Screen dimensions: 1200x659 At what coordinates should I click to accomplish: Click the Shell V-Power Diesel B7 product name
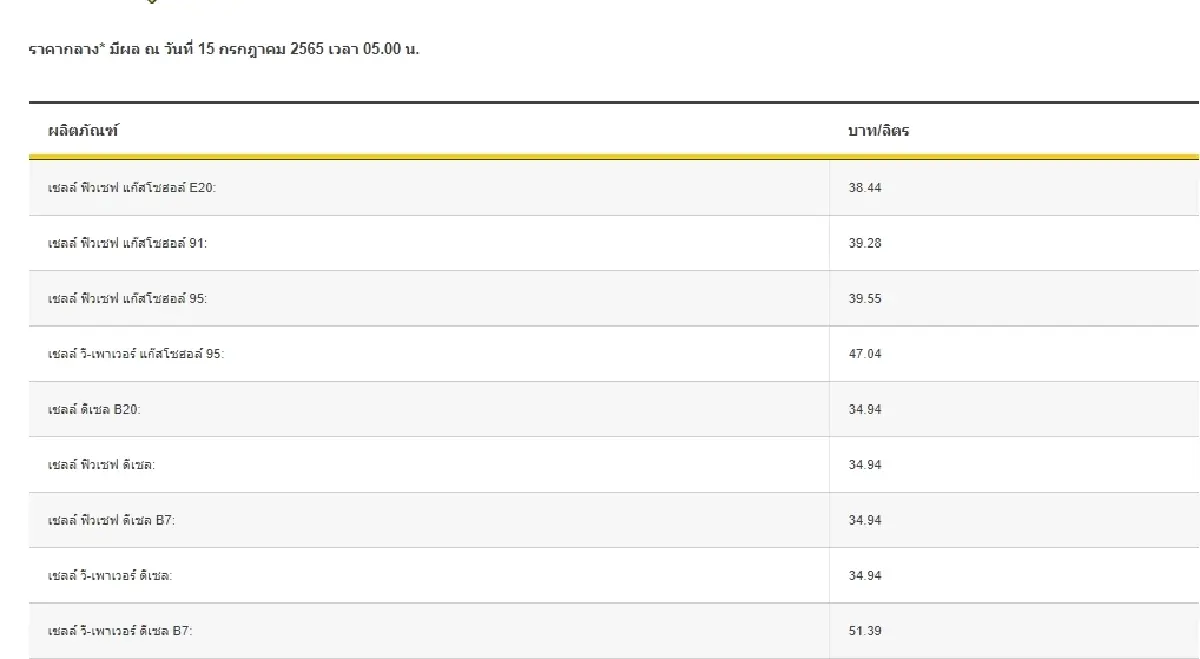120,632
